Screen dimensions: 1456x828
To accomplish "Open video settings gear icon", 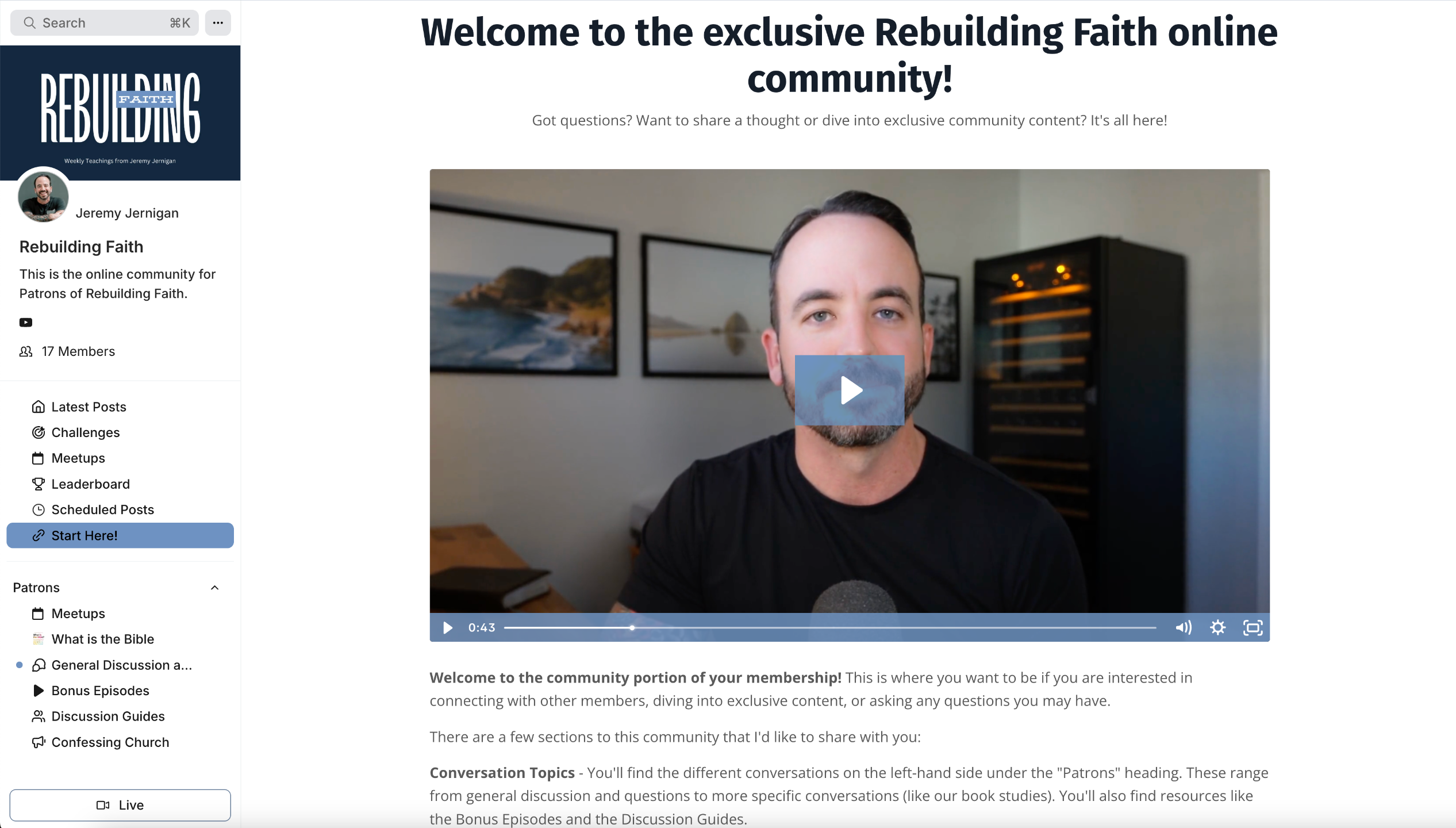I will tap(1217, 627).
